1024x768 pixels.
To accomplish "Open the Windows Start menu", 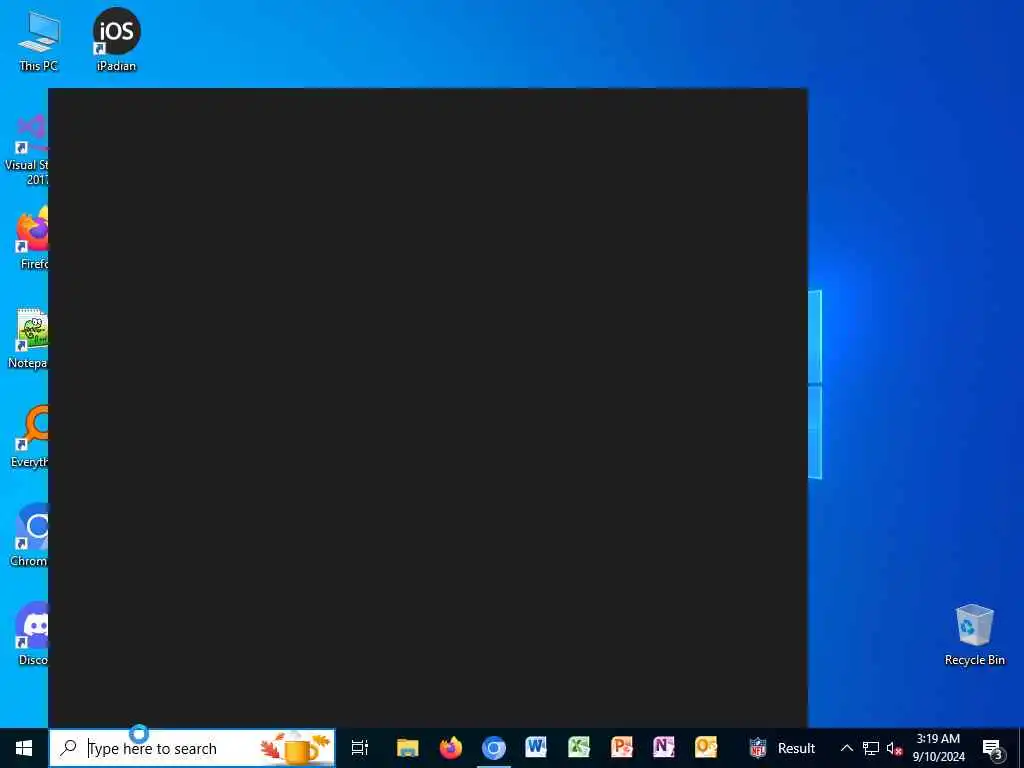I will point(24,748).
